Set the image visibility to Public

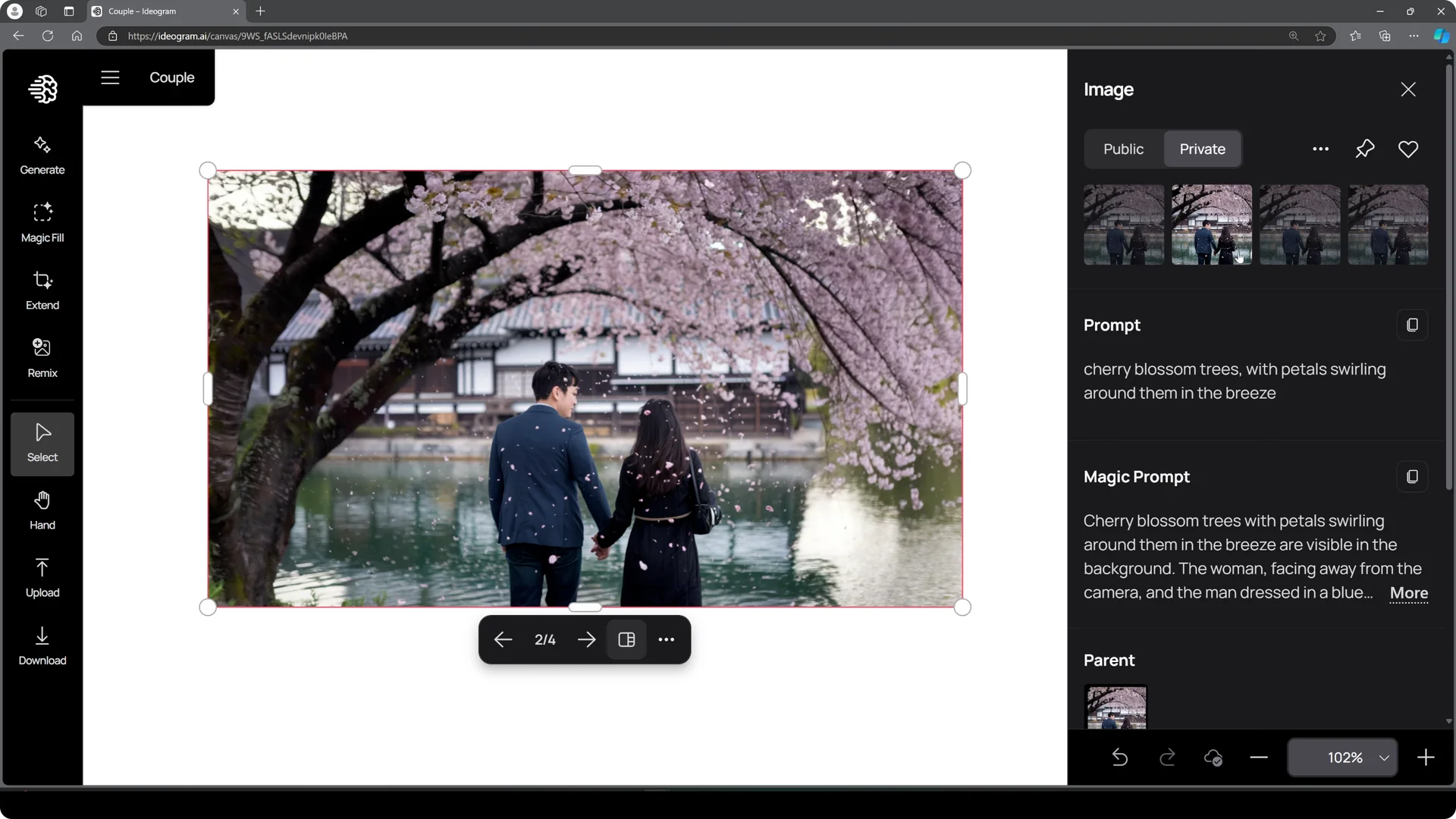1123,149
